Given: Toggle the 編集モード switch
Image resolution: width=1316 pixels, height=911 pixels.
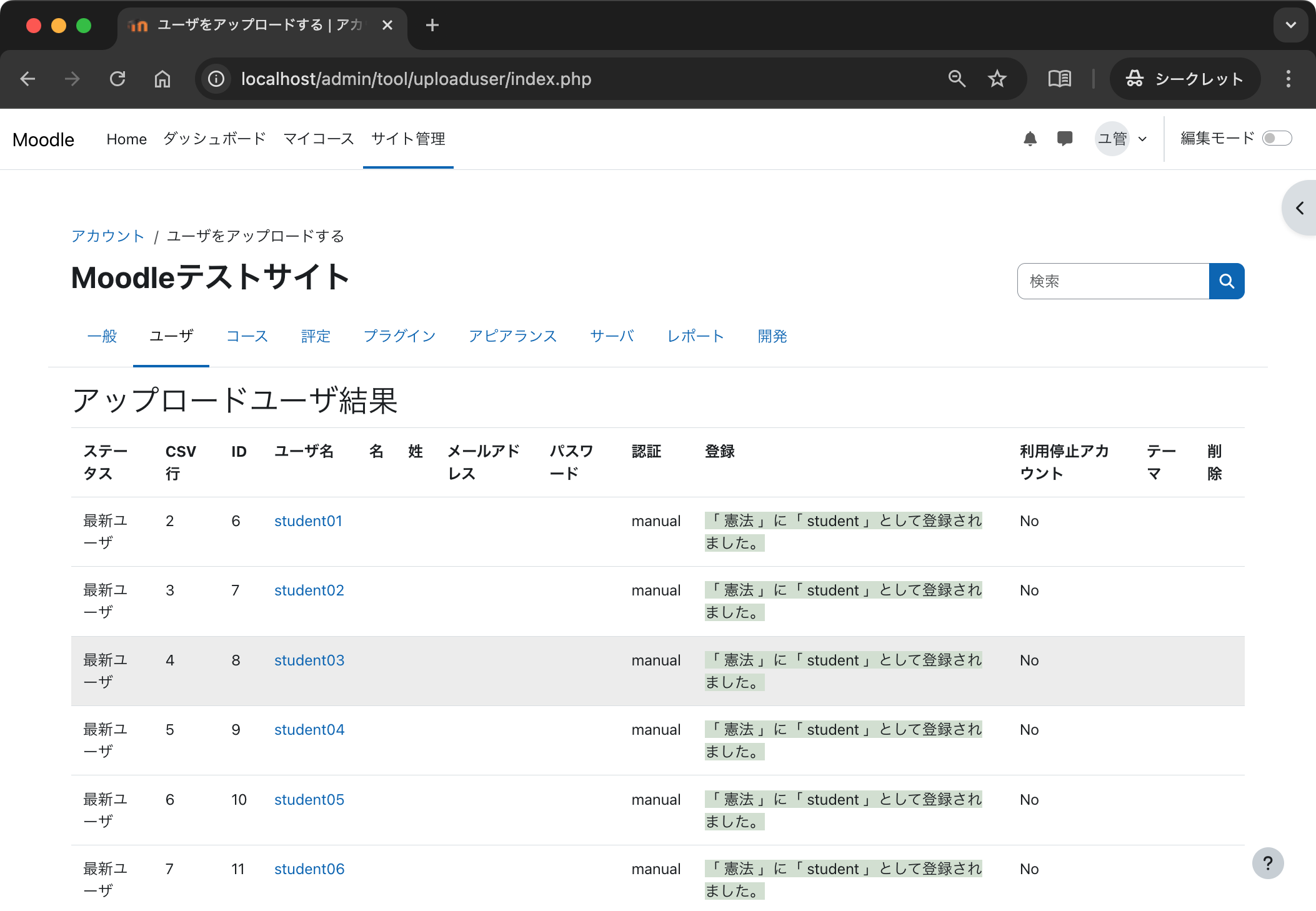Looking at the screenshot, I should click(x=1276, y=138).
